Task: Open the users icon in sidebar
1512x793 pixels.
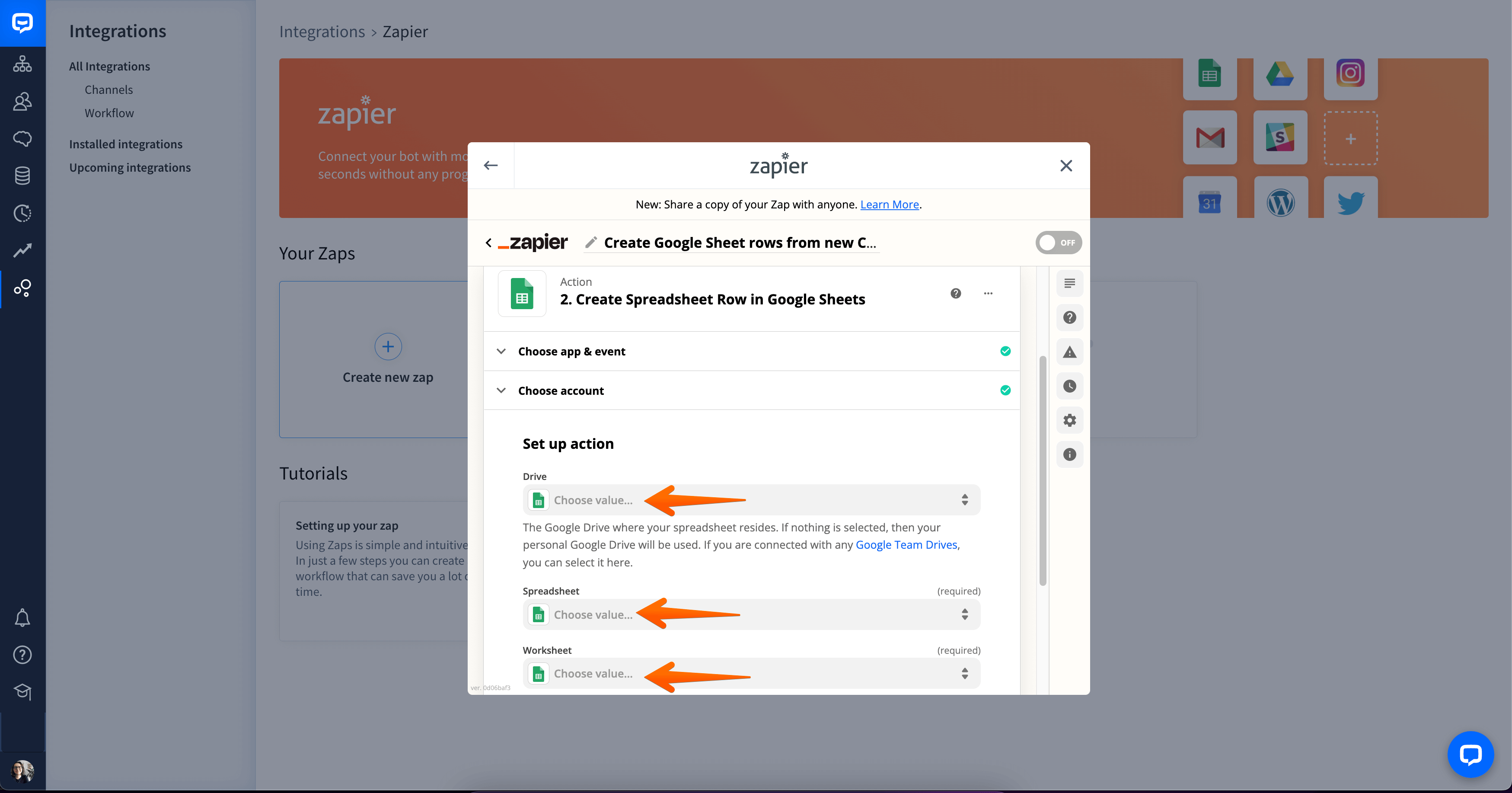Action: pyautogui.click(x=22, y=102)
